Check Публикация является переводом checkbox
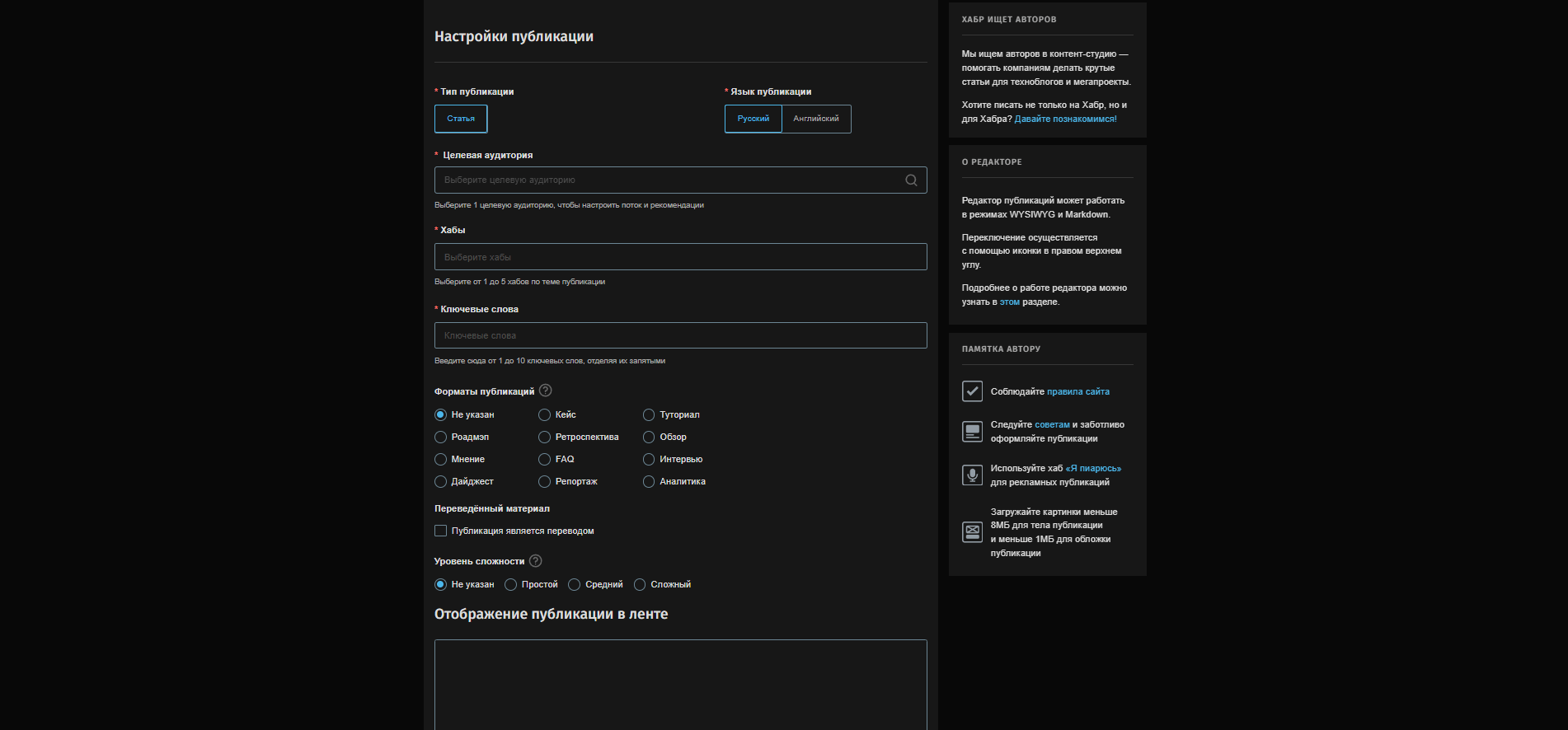Viewport: 1568px width, 730px height. pos(441,531)
